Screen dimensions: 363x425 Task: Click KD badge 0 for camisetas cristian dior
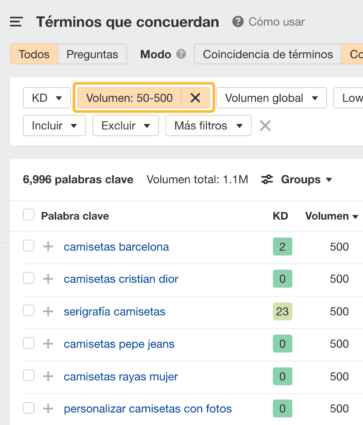pos(282,279)
